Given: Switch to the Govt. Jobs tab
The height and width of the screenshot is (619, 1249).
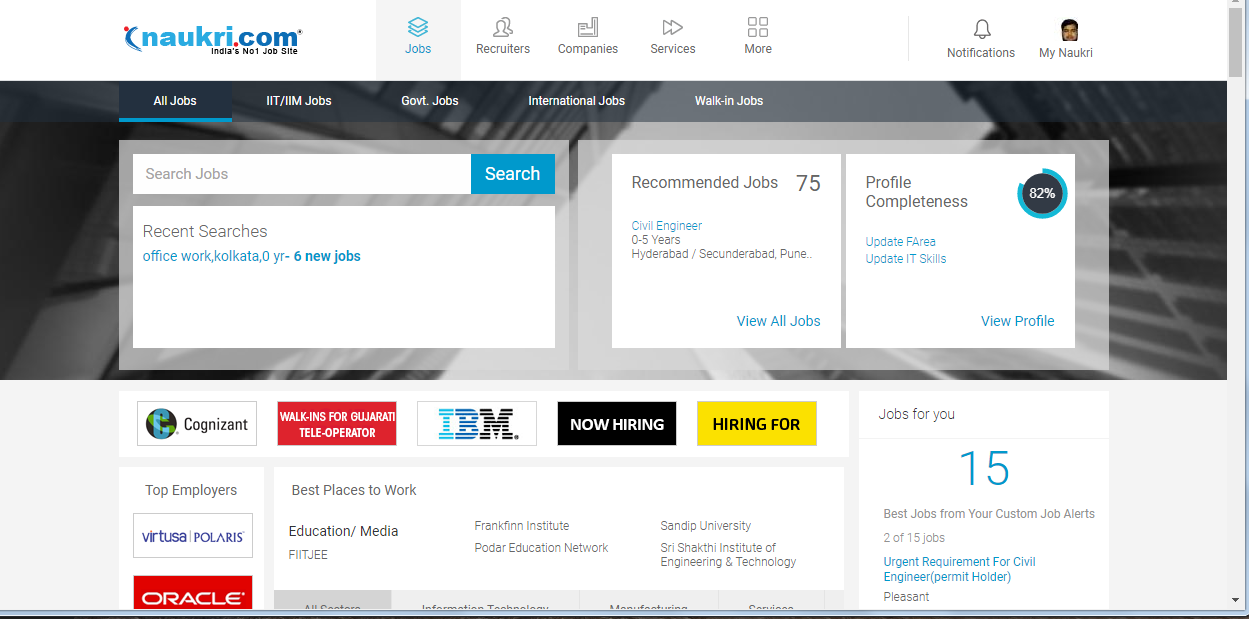Looking at the screenshot, I should point(430,101).
